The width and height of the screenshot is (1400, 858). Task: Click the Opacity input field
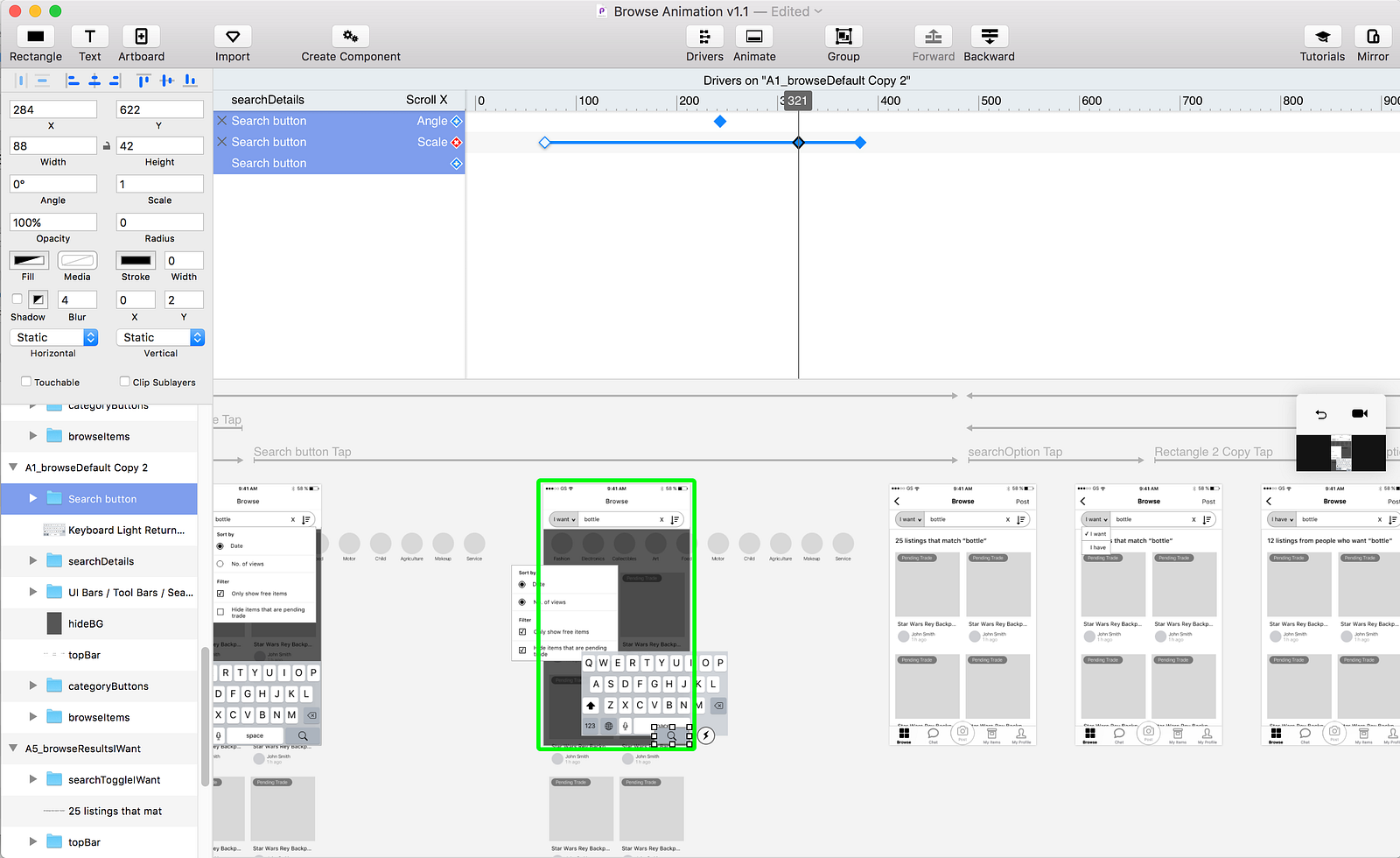pyautogui.click(x=53, y=222)
